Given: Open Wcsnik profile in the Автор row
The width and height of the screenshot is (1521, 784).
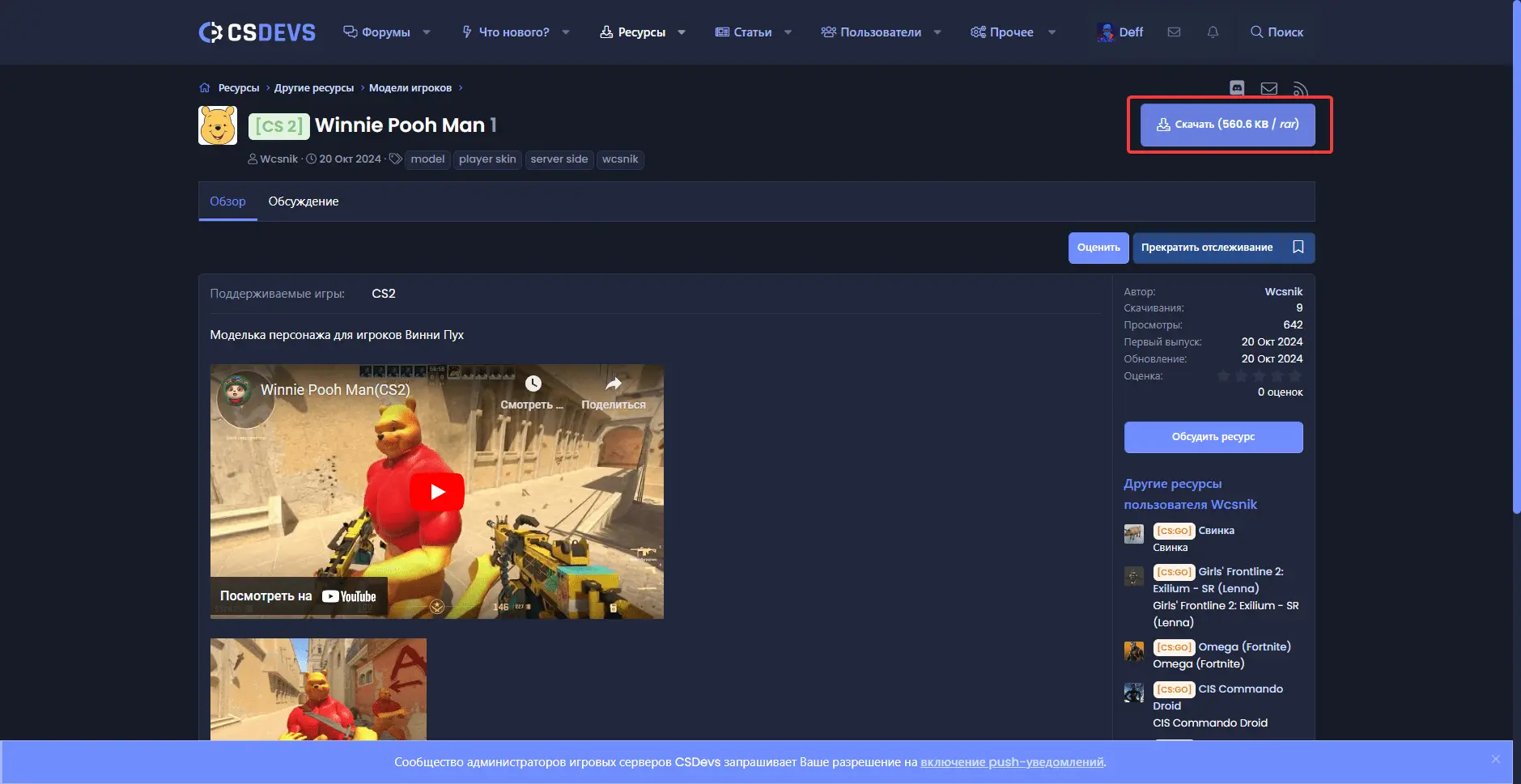Looking at the screenshot, I should coord(1284,292).
